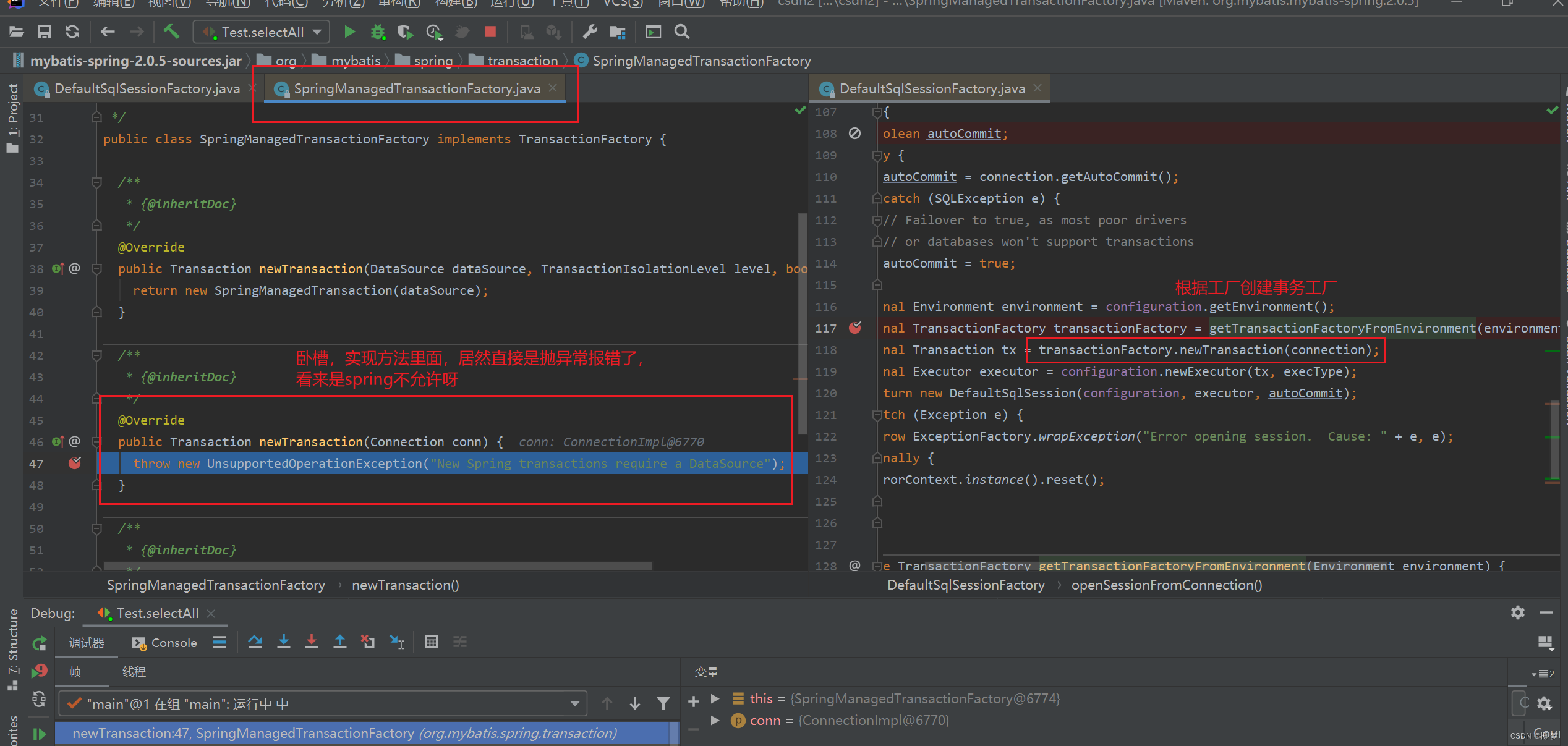Click the Run with Coverage icon
1568x746 pixels.
pos(406,32)
